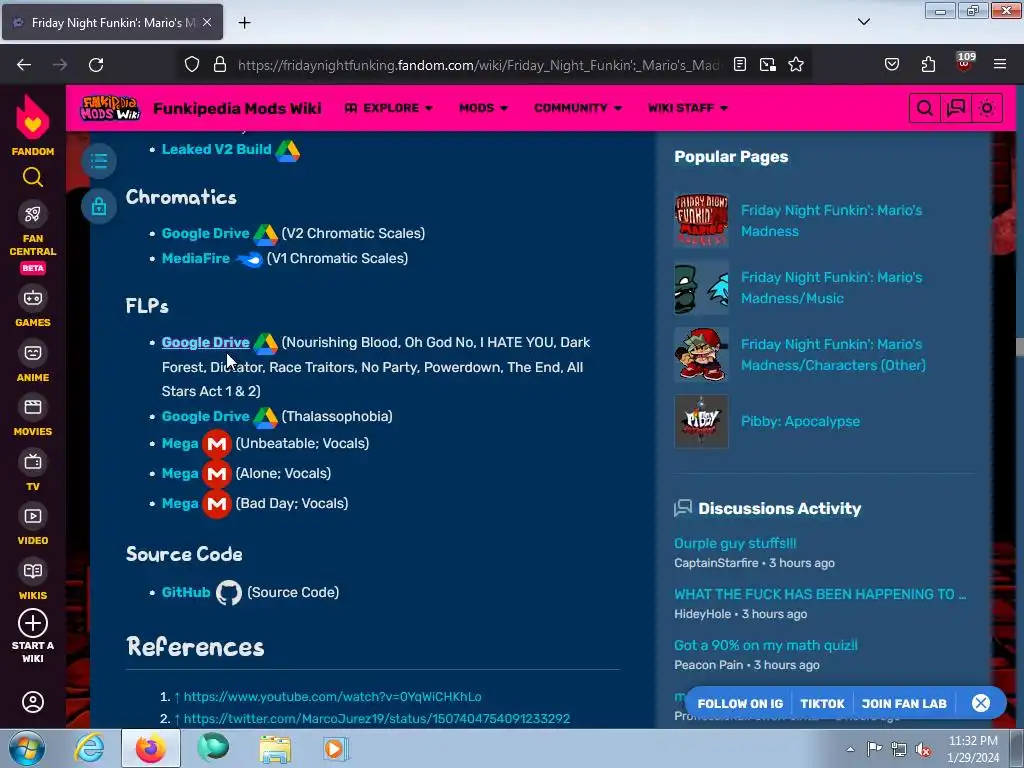Open Mega link for Alone vocals
Screen dimensions: 1024x768
180,473
